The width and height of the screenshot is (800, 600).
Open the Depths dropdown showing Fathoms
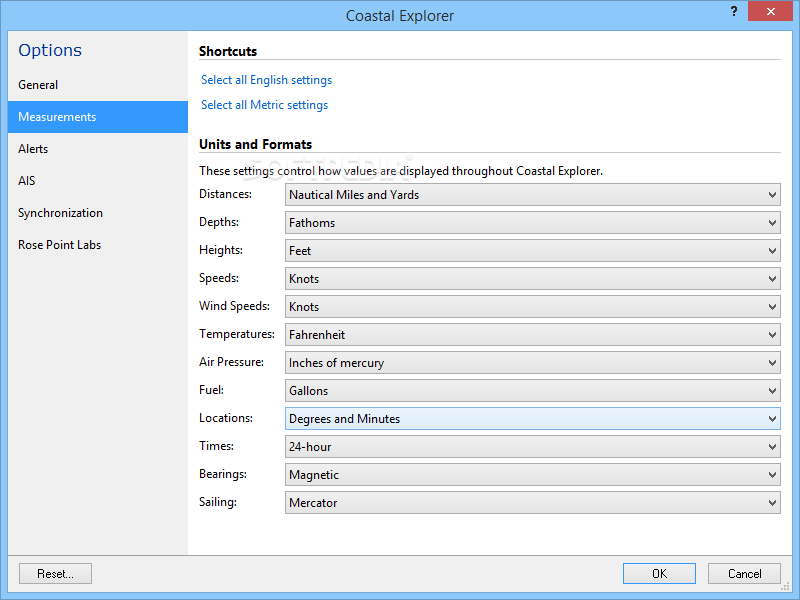(533, 223)
